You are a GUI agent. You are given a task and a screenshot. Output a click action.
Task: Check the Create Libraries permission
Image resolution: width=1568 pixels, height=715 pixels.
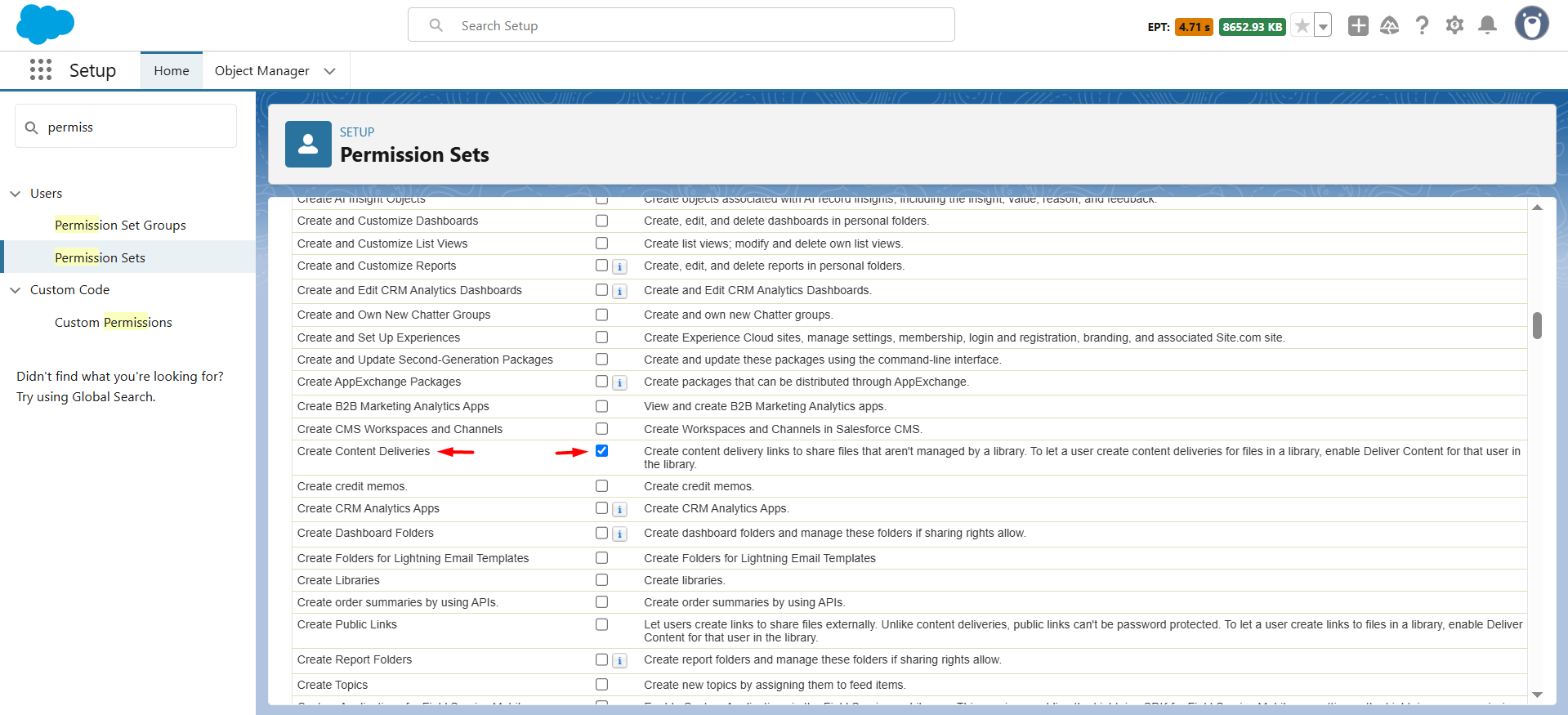click(602, 579)
